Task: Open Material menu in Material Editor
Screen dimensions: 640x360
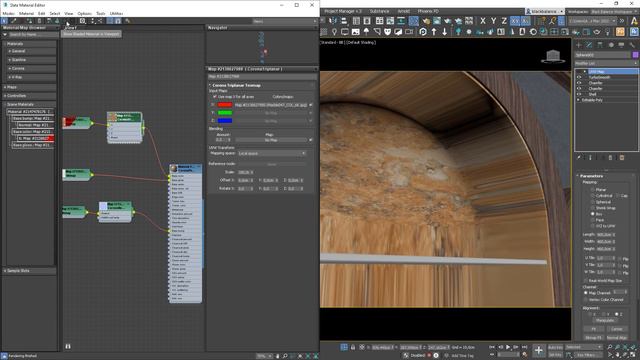Action: point(27,13)
